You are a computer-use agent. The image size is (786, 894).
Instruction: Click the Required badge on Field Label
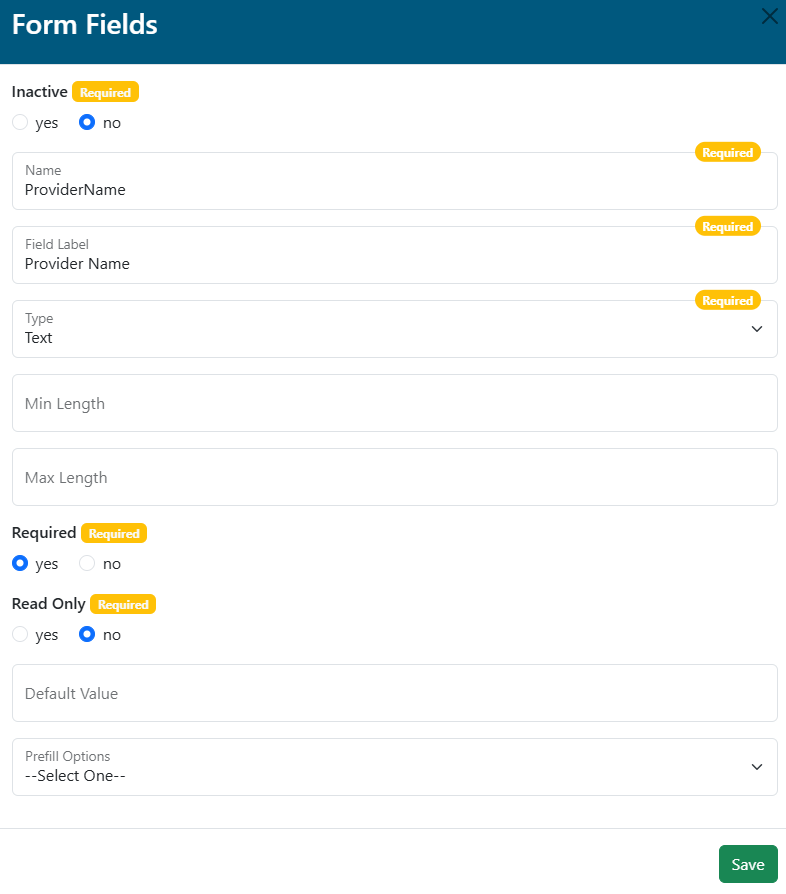pyautogui.click(x=727, y=227)
